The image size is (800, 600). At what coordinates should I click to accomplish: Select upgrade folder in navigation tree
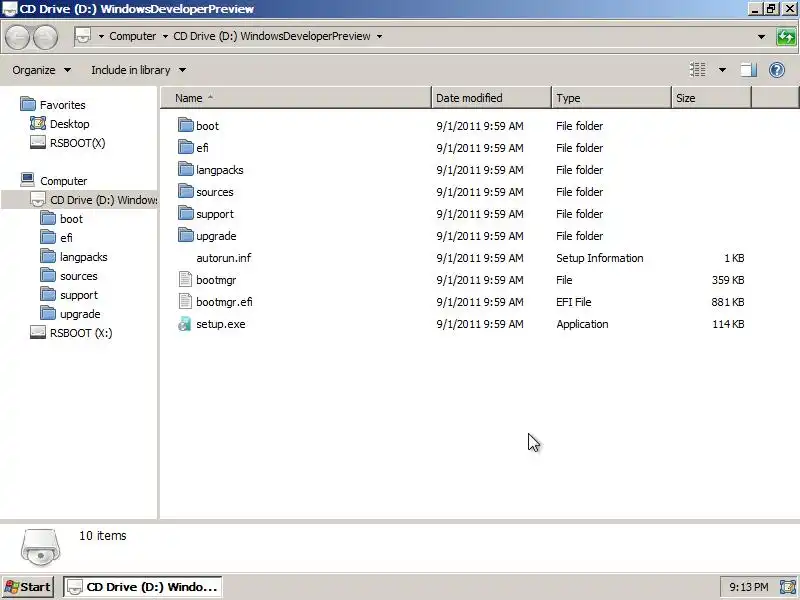(x=80, y=314)
